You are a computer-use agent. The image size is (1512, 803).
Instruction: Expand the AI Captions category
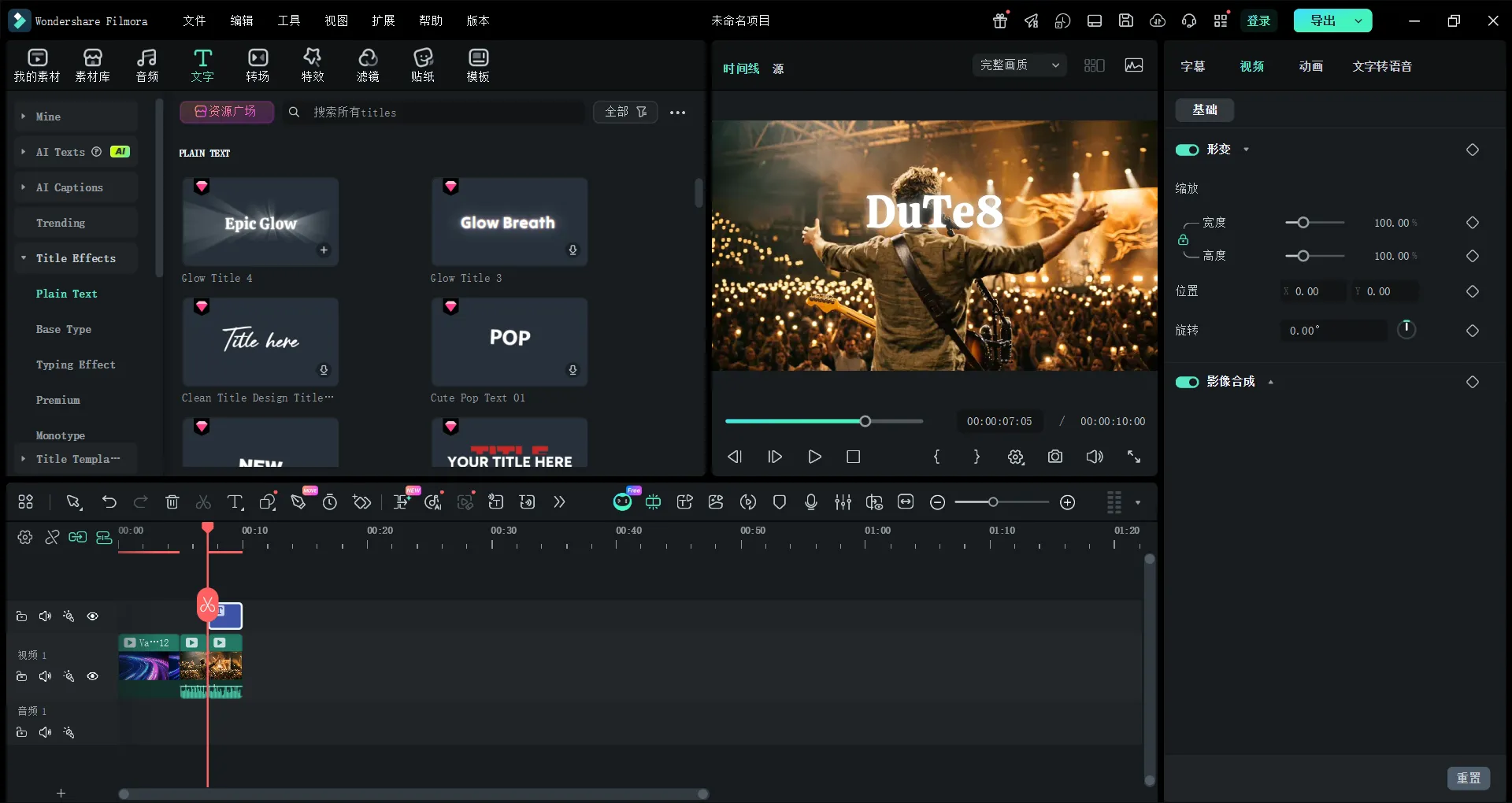pyautogui.click(x=69, y=187)
